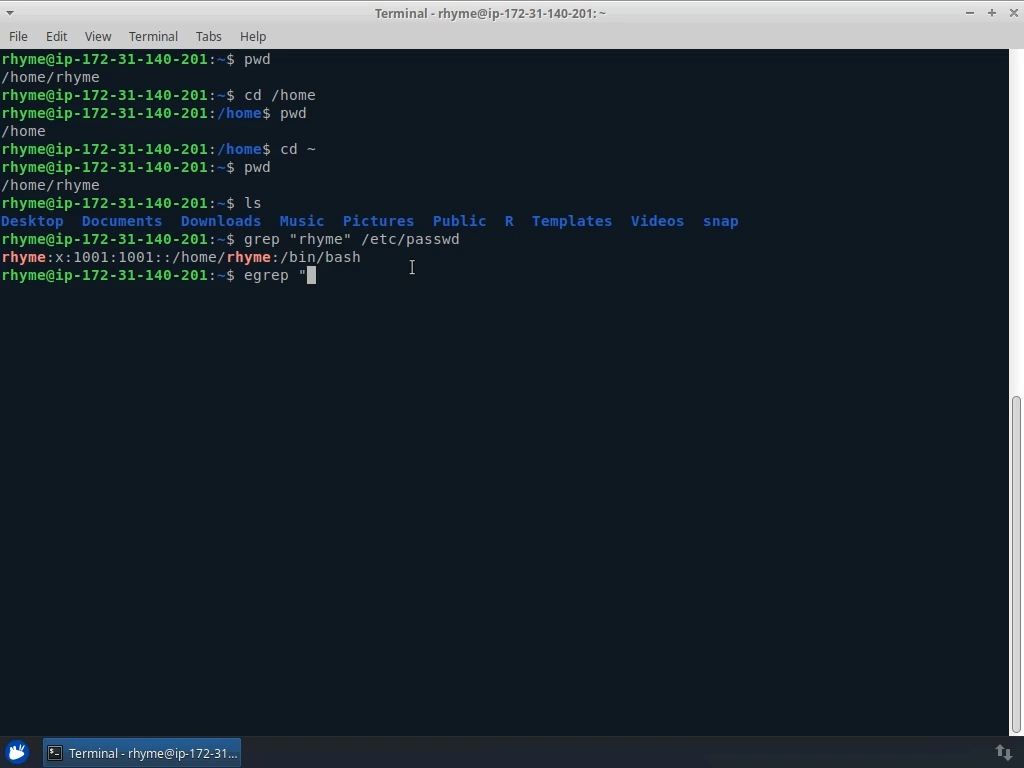The image size is (1024, 768).
Task: Open the View menu
Action: coord(97,36)
